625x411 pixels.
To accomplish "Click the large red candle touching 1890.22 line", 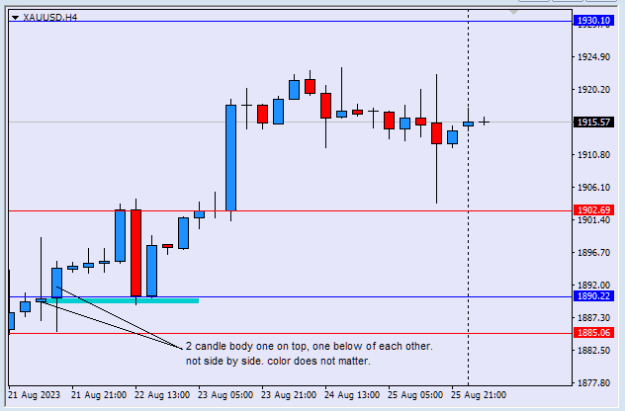I will 136,253.
